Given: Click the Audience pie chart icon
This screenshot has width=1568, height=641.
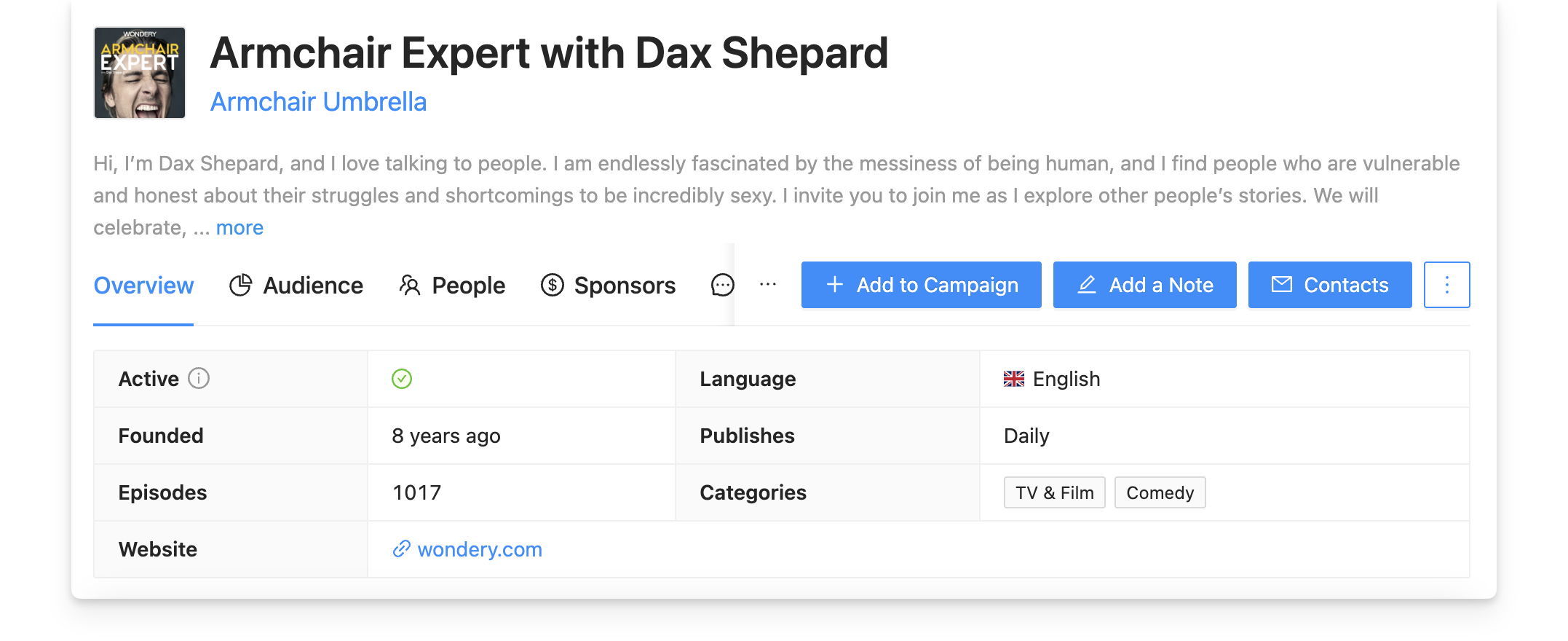Looking at the screenshot, I should click(240, 286).
